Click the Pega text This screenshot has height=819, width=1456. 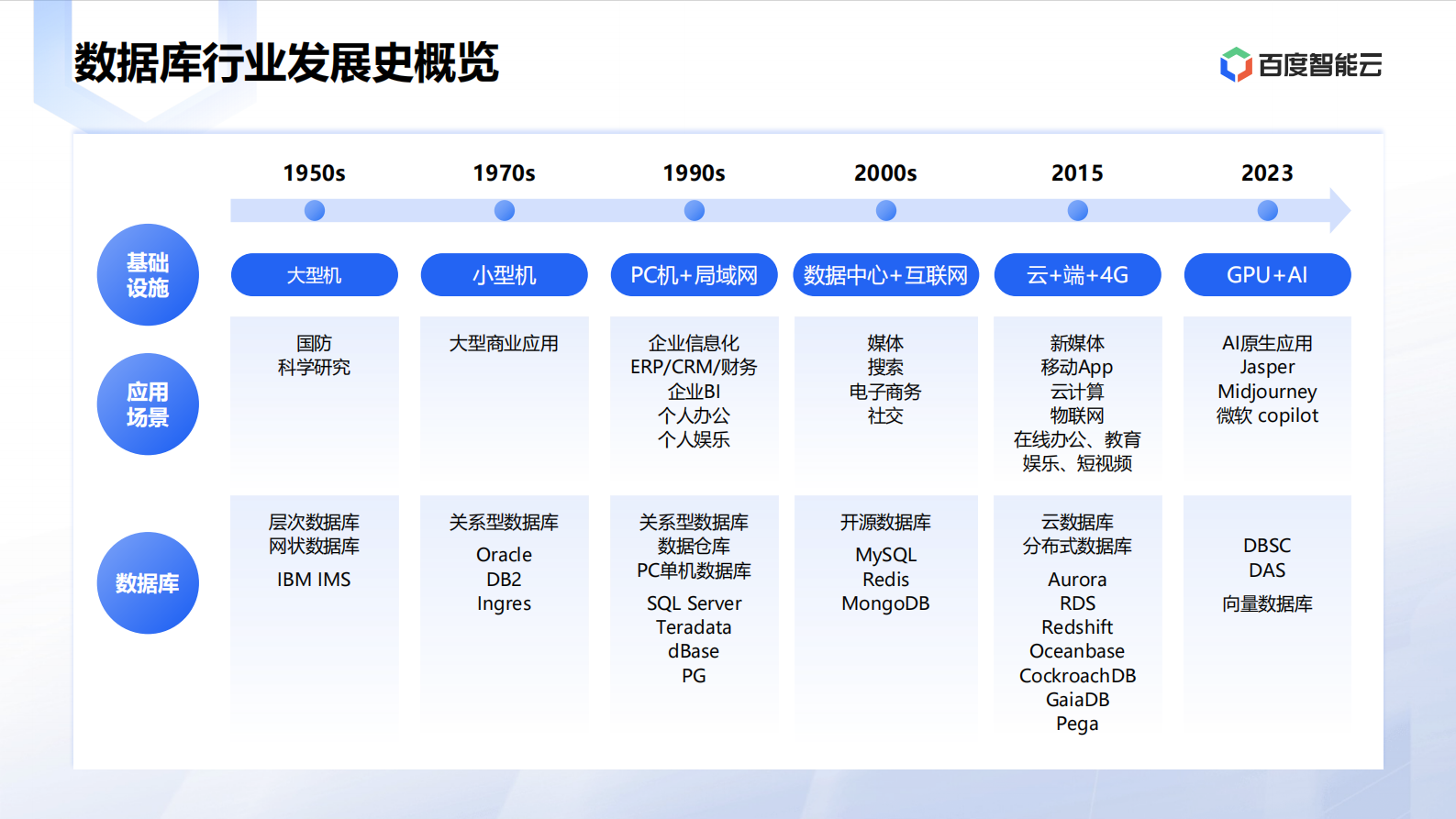[1078, 725]
